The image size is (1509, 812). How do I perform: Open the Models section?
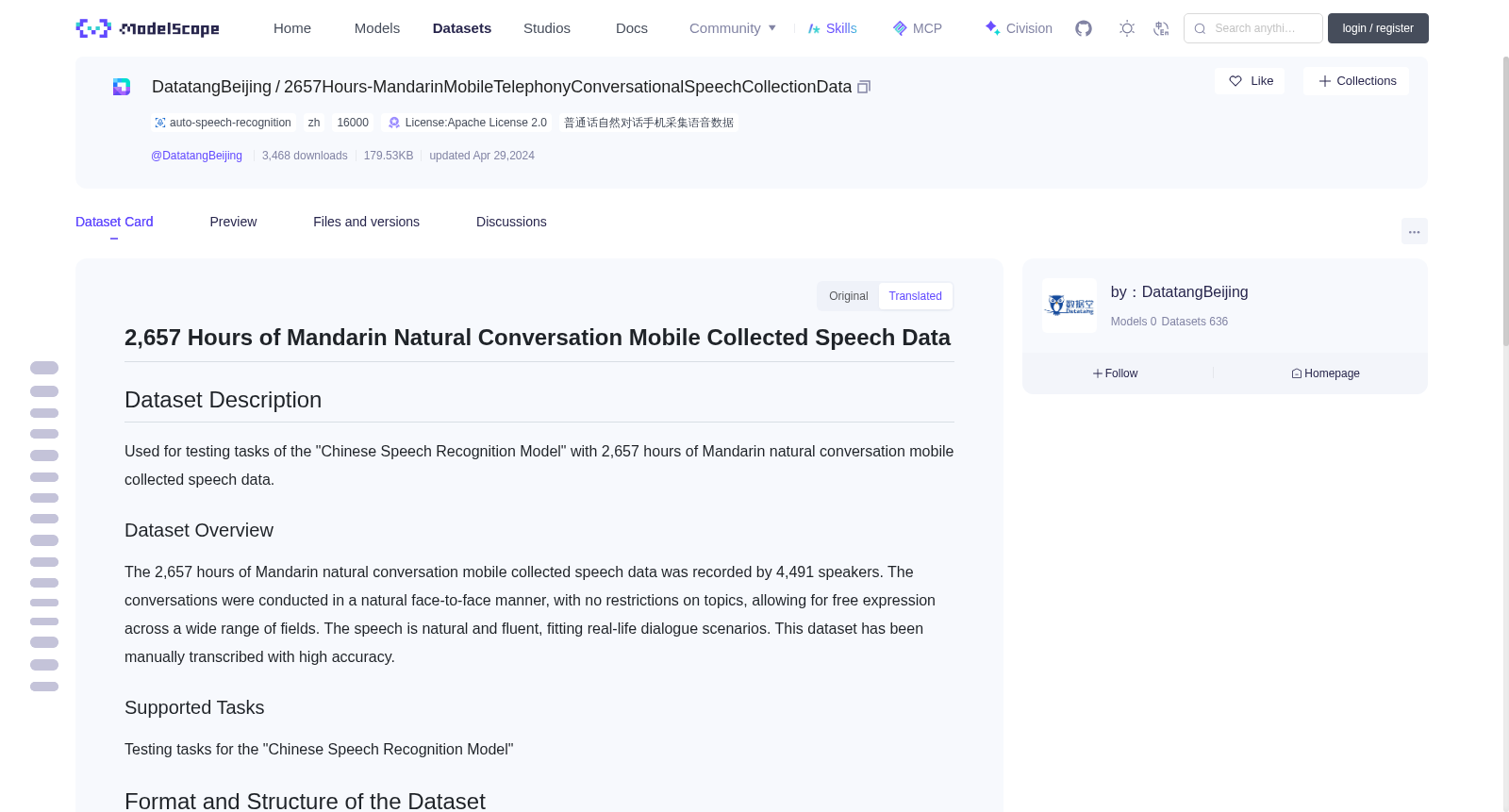[377, 28]
